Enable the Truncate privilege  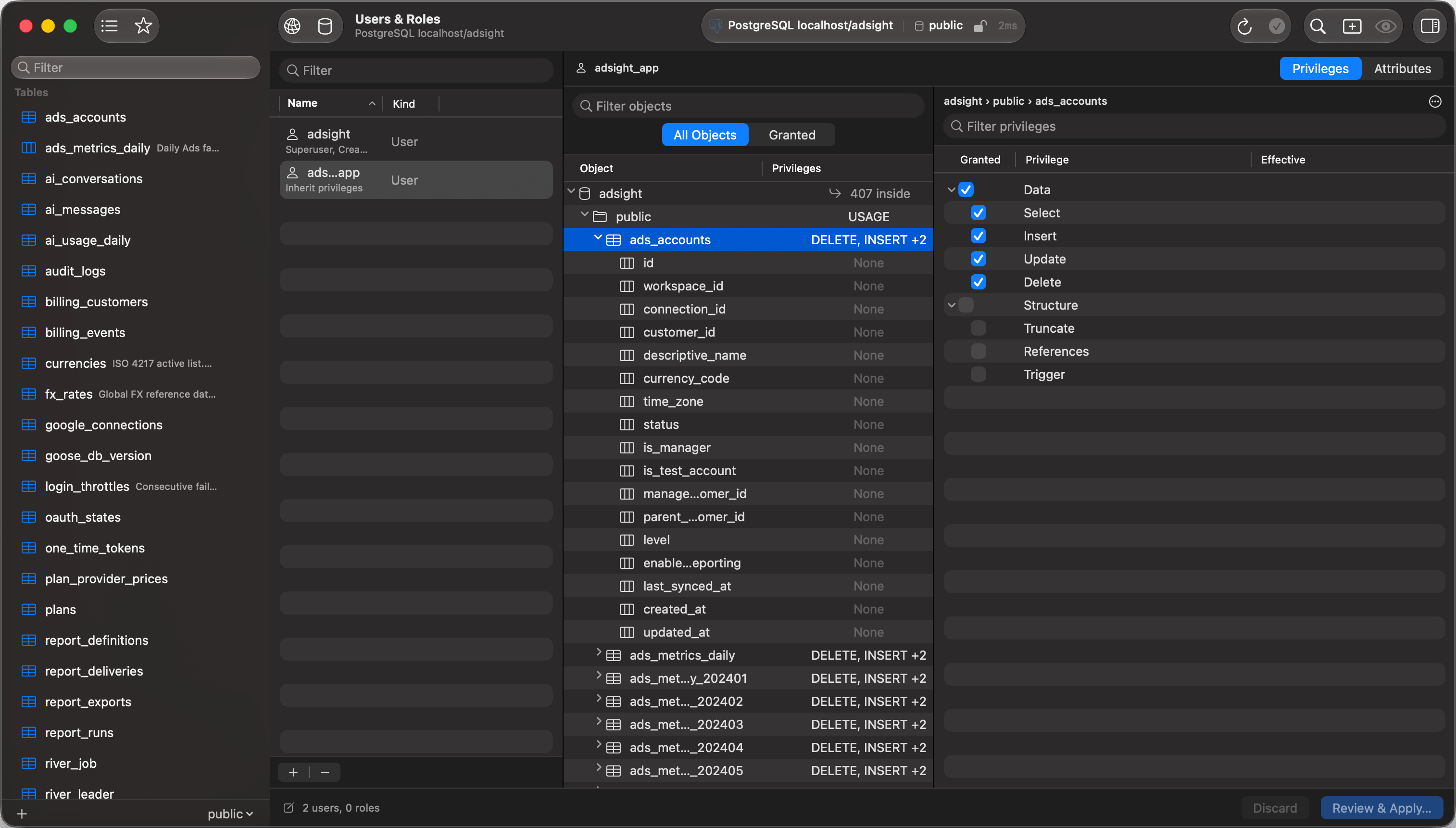click(x=978, y=328)
